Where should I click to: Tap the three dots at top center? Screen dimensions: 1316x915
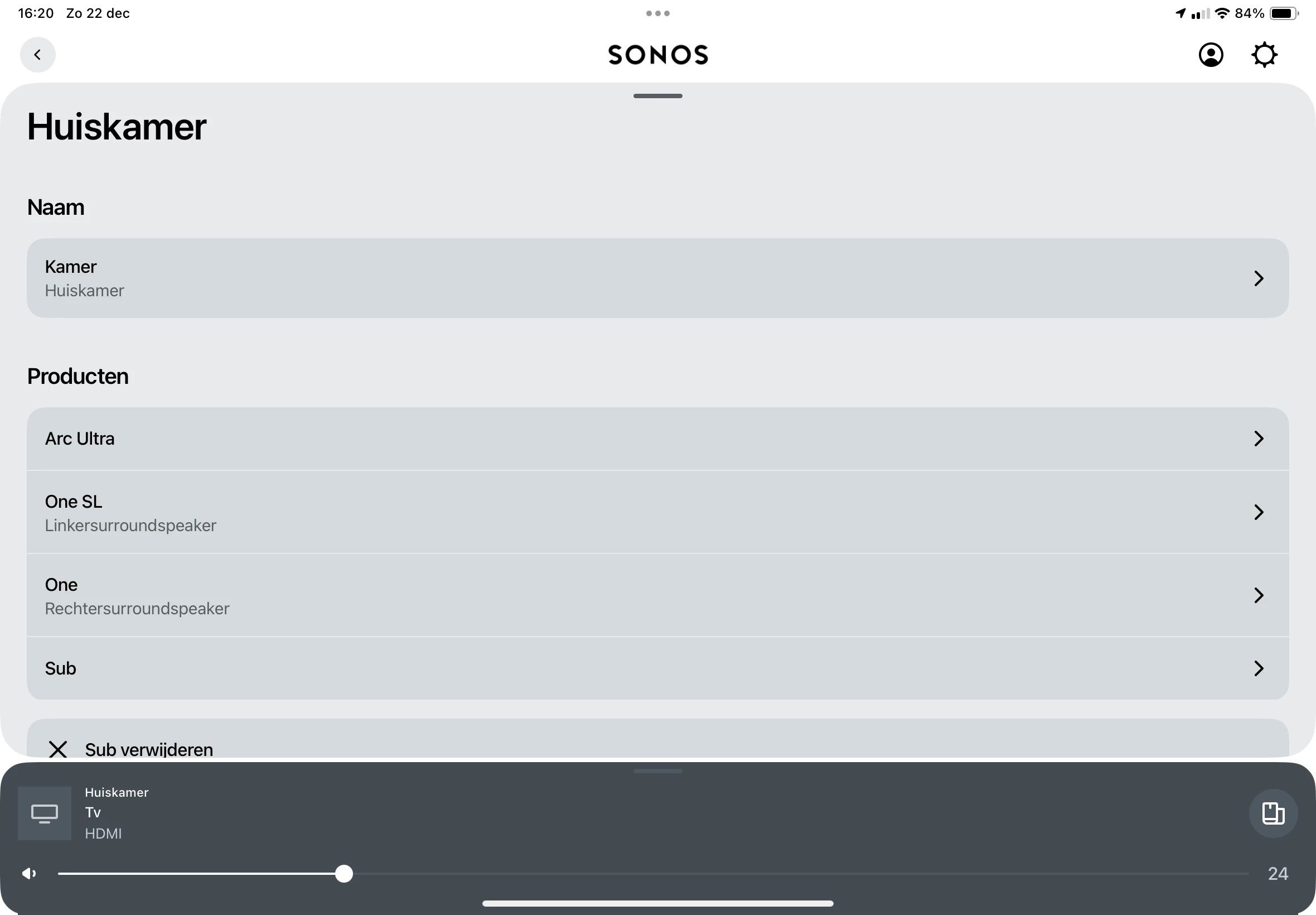tap(657, 13)
